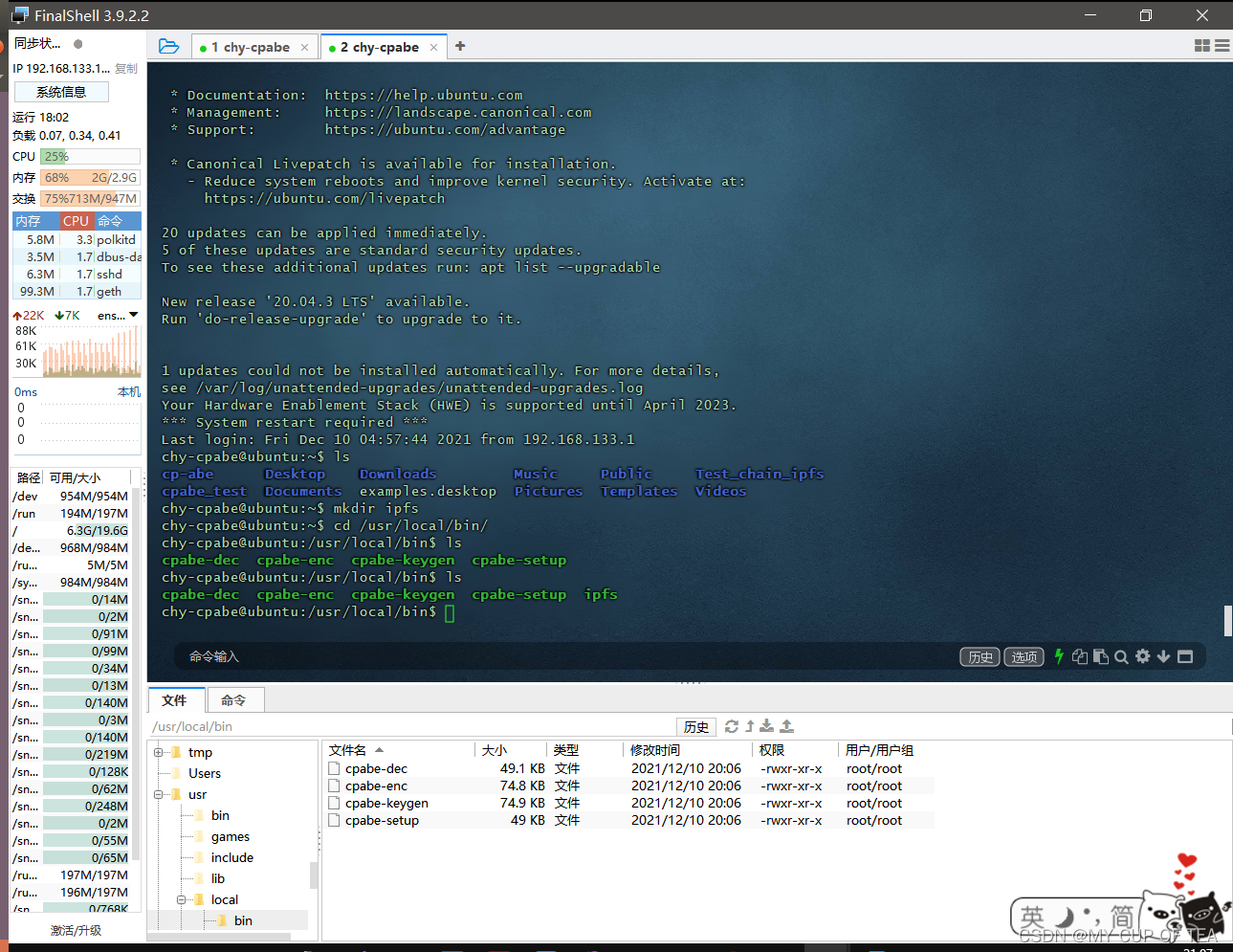Select the cpabe-setup file row
This screenshot has width=1233, height=952.
click(x=629, y=820)
